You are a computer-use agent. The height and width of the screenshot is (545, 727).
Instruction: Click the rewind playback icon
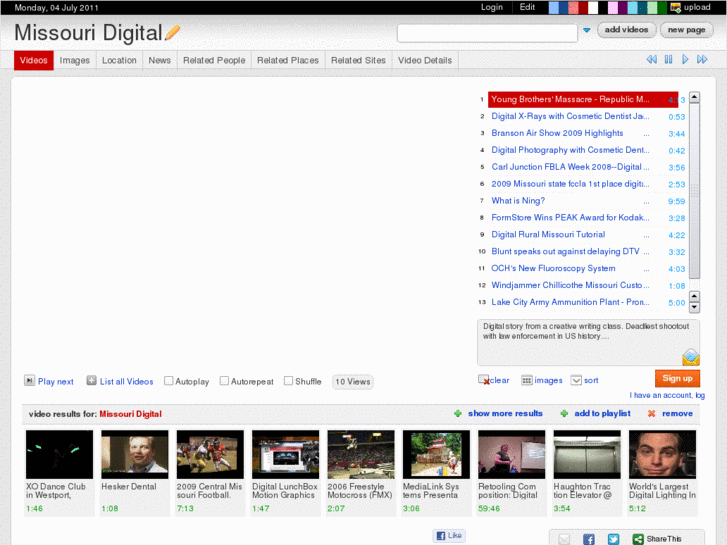[651, 59]
